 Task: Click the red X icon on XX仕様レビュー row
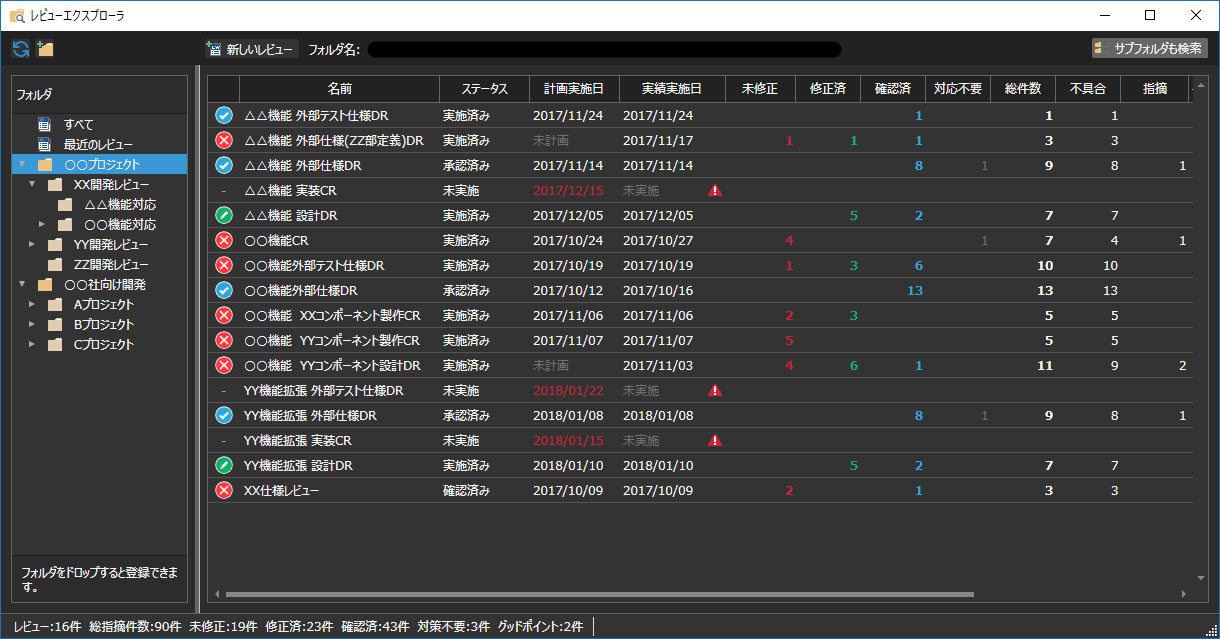tap(222, 490)
